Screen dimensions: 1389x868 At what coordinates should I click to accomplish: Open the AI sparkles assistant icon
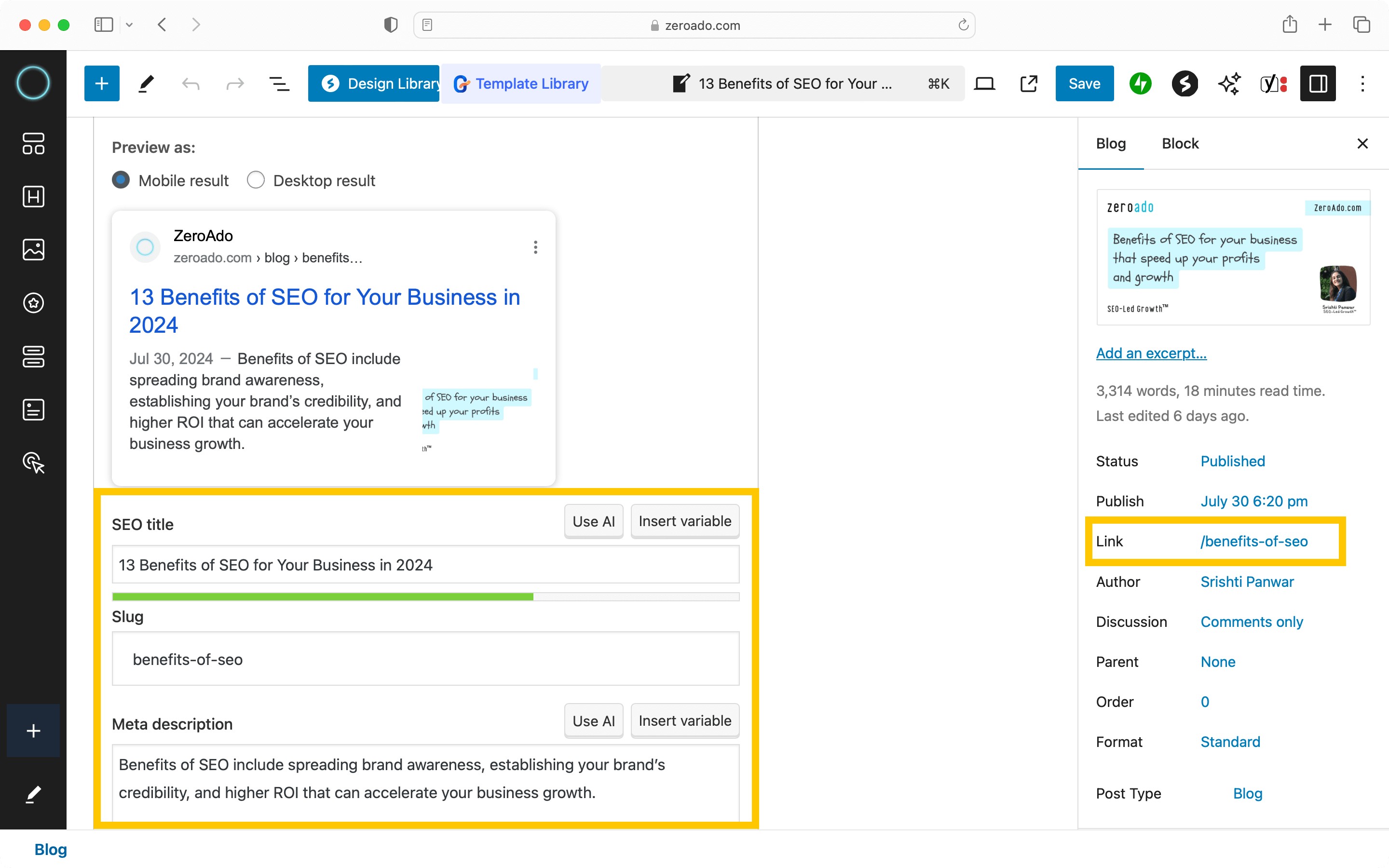coord(1229,84)
